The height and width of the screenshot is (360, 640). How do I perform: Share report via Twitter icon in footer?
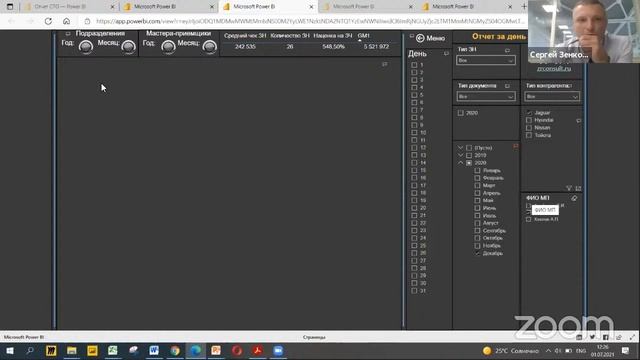[592, 337]
